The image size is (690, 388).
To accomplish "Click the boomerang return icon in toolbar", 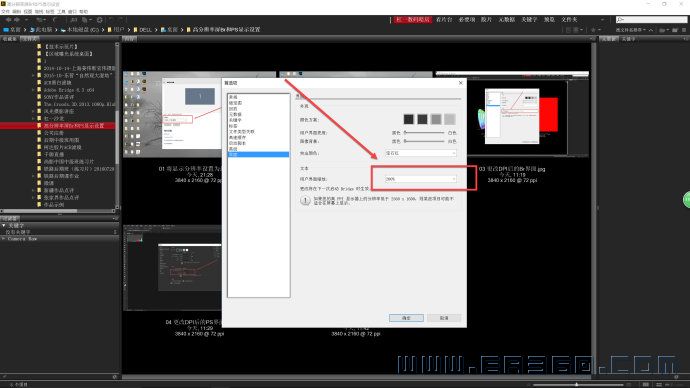I will click(x=54, y=20).
